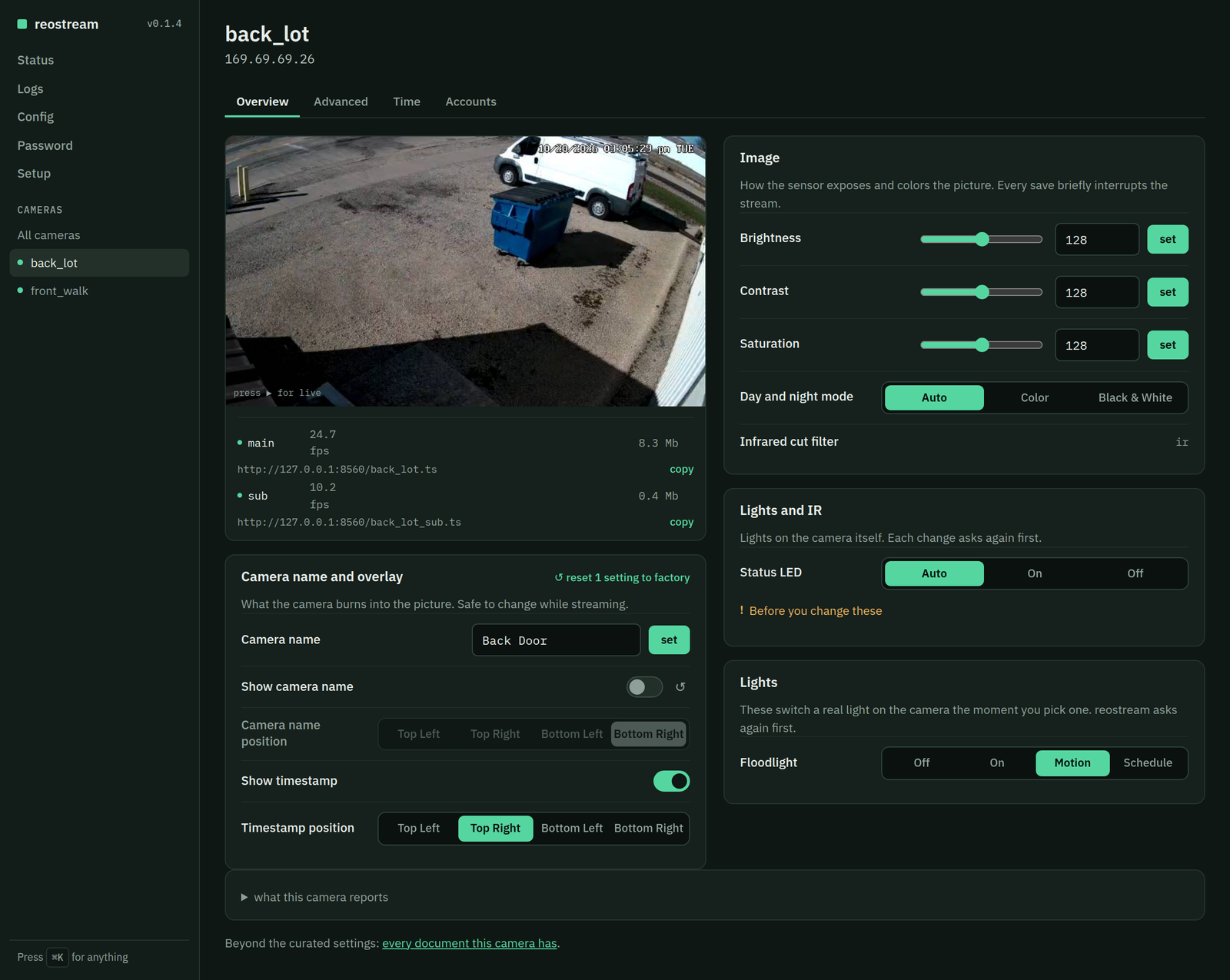Expand the Before you change these warning
This screenshot has width=1230, height=980.
tap(811, 611)
